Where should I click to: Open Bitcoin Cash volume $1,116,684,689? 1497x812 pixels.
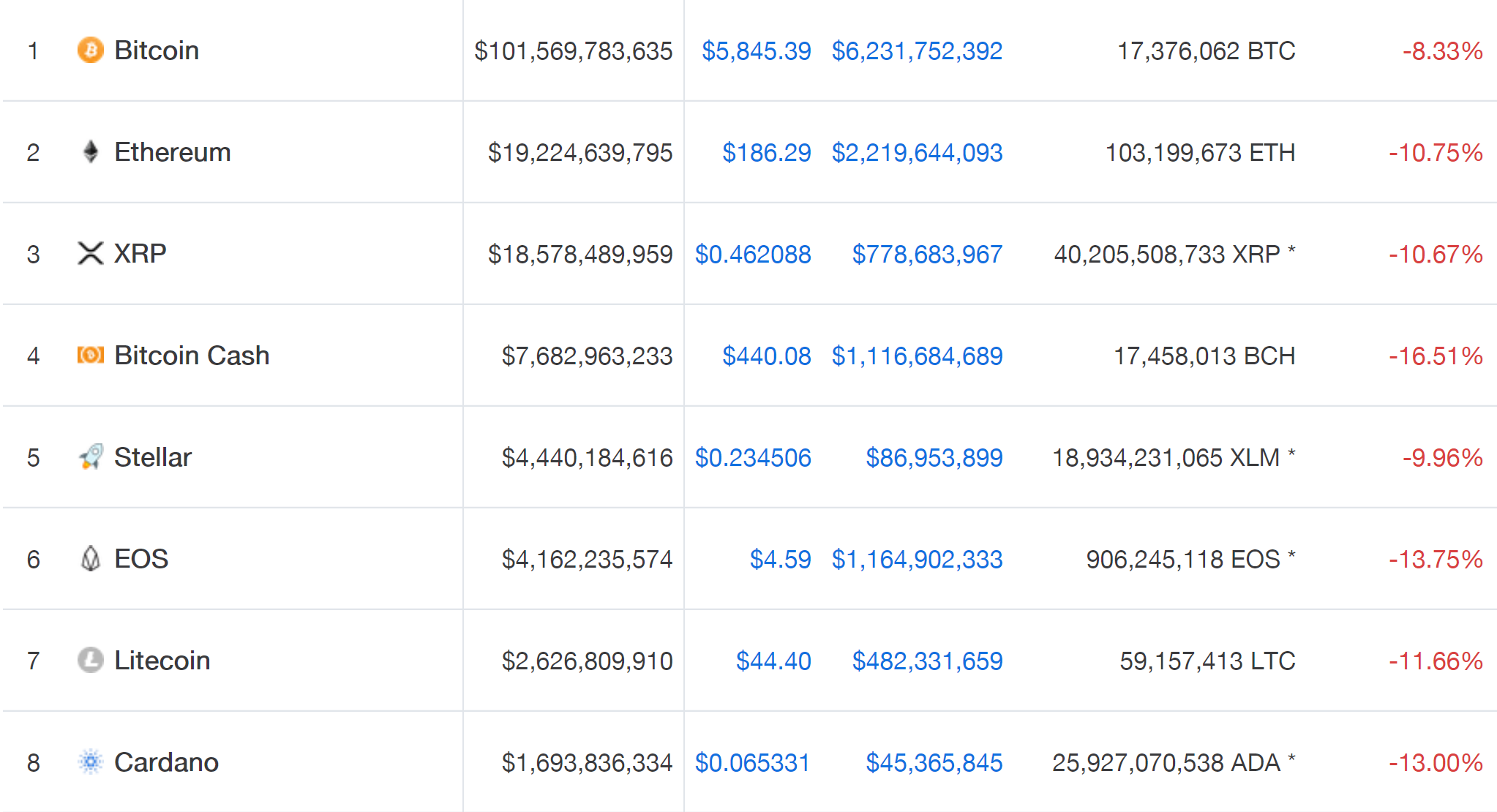(917, 356)
